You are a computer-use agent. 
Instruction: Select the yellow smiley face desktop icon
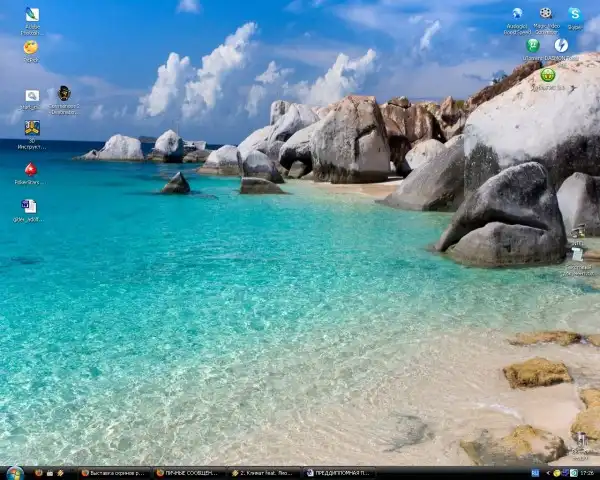(31, 47)
